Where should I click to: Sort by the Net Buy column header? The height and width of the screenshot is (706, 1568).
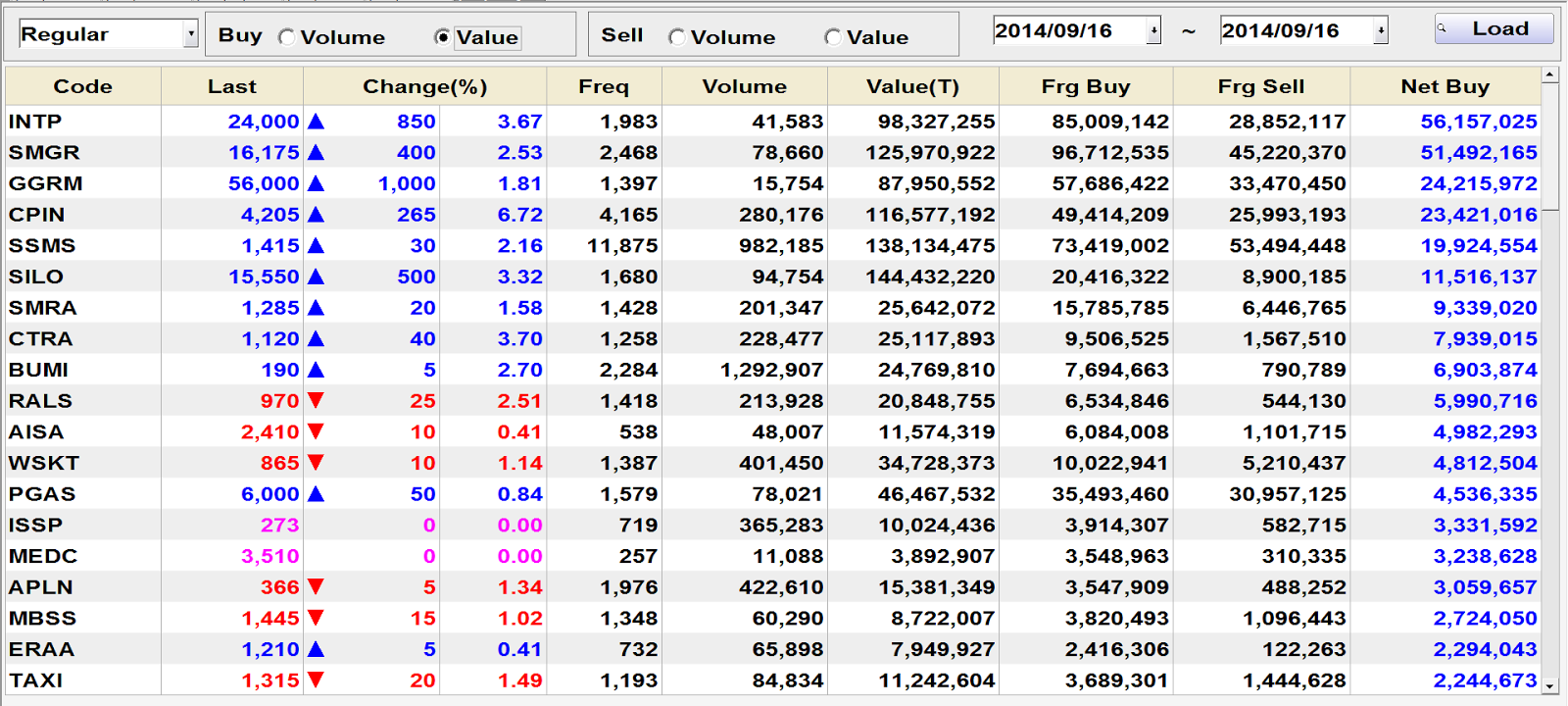[x=1445, y=86]
